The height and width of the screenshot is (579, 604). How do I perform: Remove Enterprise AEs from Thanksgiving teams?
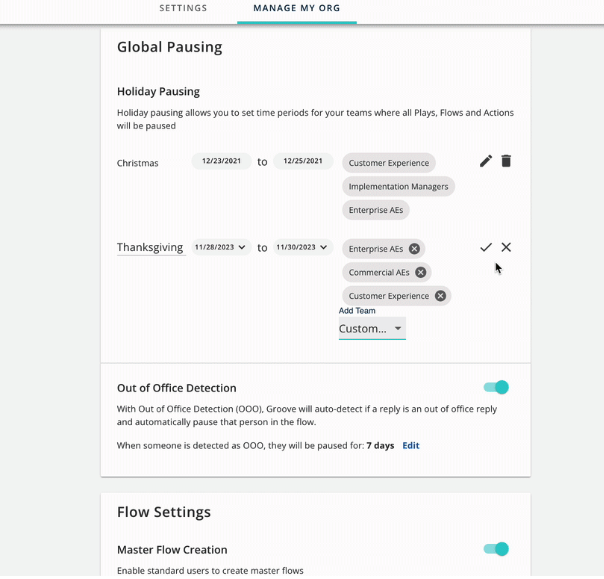tap(414, 249)
